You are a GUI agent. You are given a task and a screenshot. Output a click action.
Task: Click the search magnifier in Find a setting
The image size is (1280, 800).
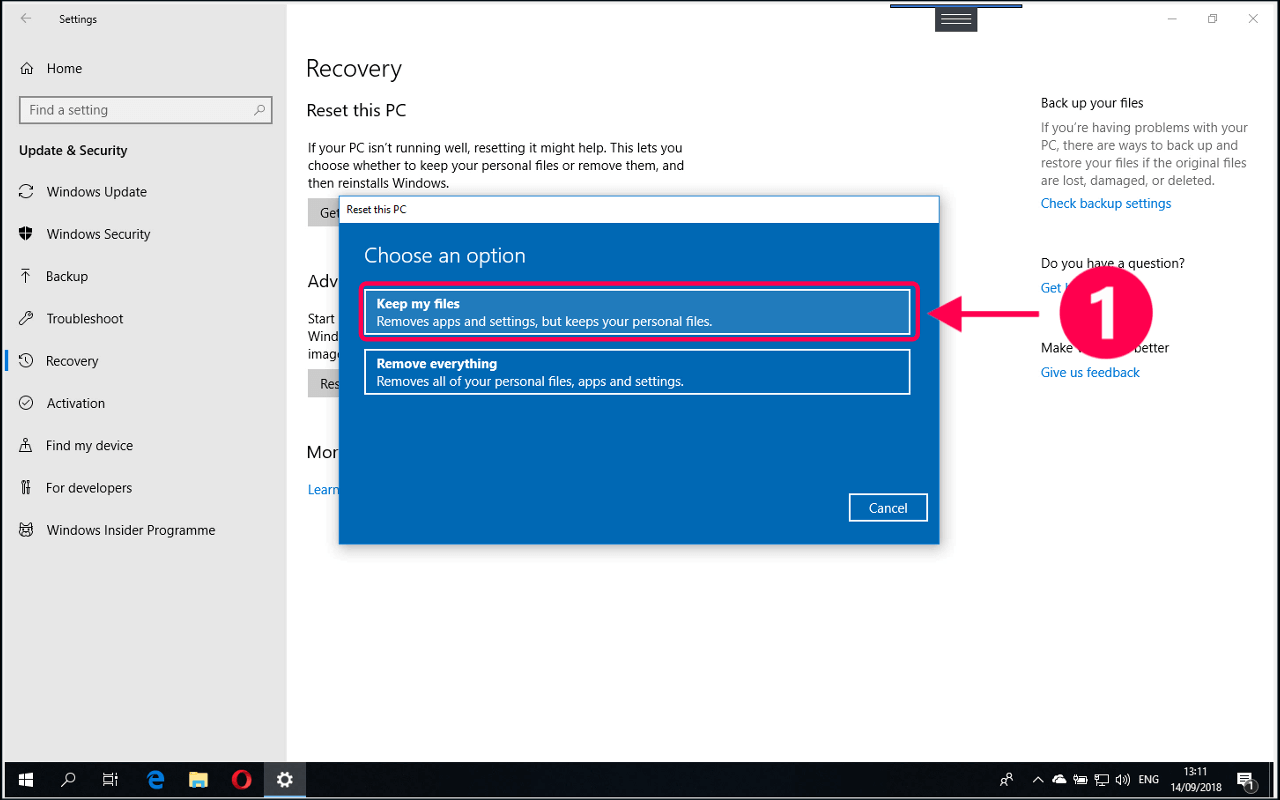coord(259,110)
